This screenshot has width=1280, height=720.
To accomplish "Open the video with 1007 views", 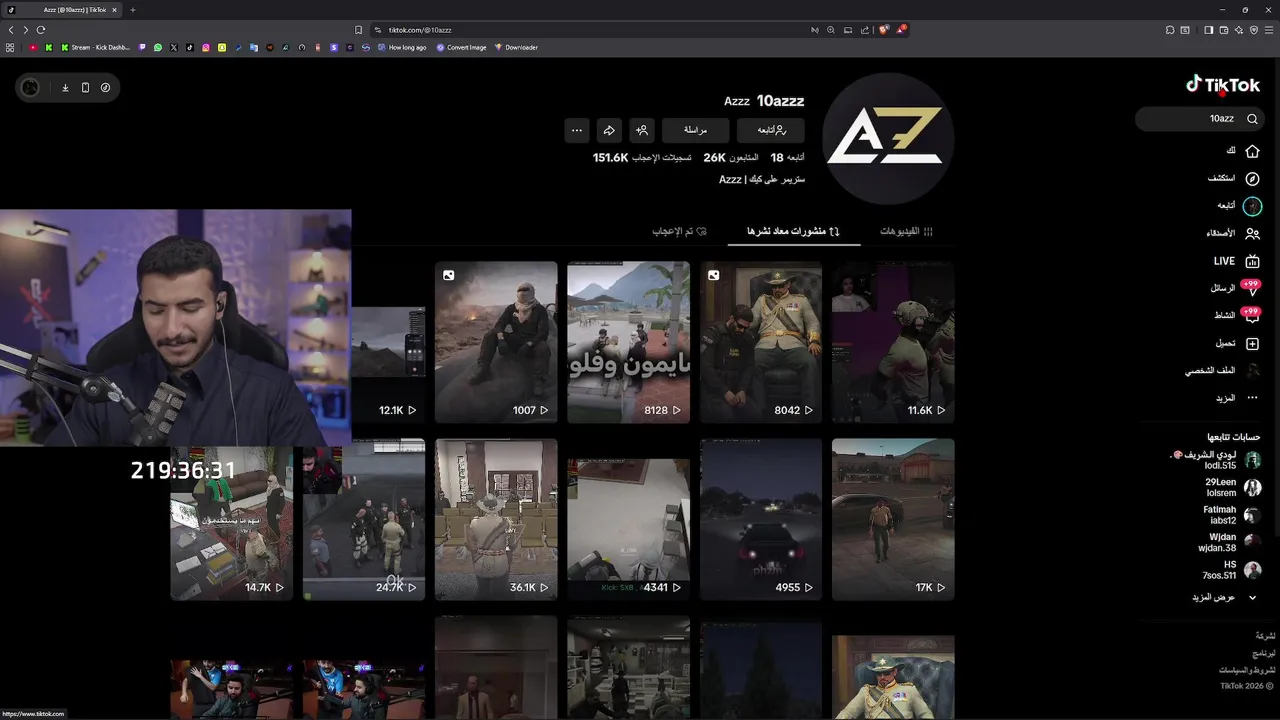I will [496, 342].
